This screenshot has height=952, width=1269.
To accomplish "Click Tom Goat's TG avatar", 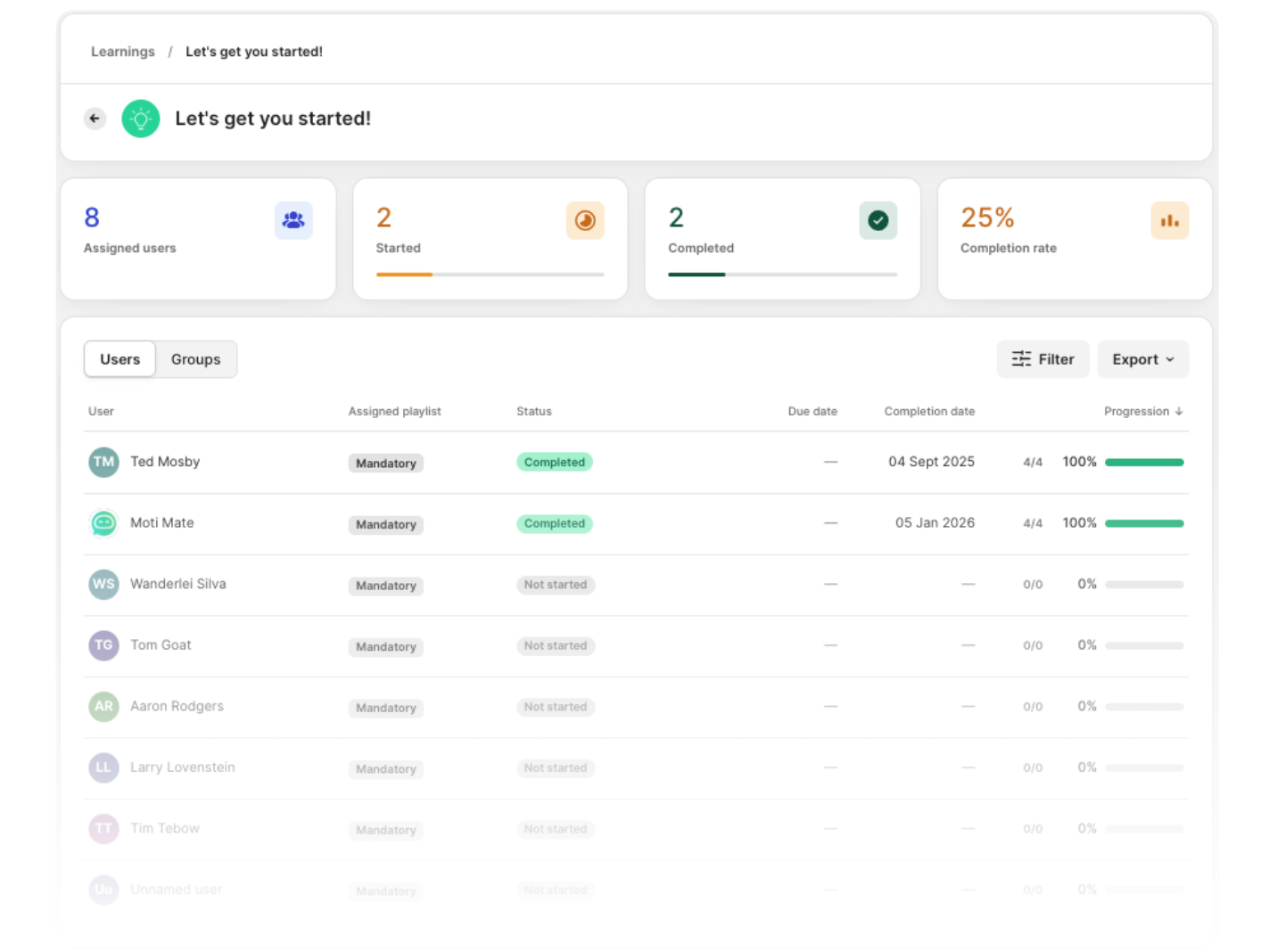I will pos(103,645).
